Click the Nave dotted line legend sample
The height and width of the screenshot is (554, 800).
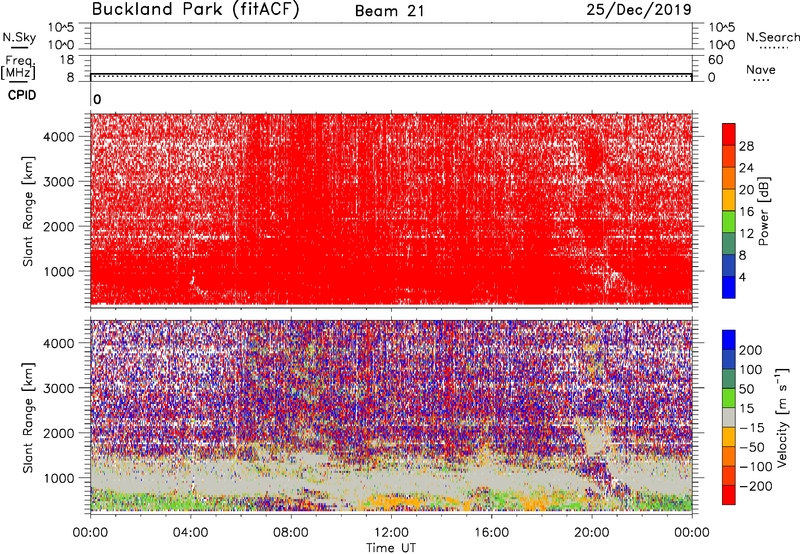(761, 80)
